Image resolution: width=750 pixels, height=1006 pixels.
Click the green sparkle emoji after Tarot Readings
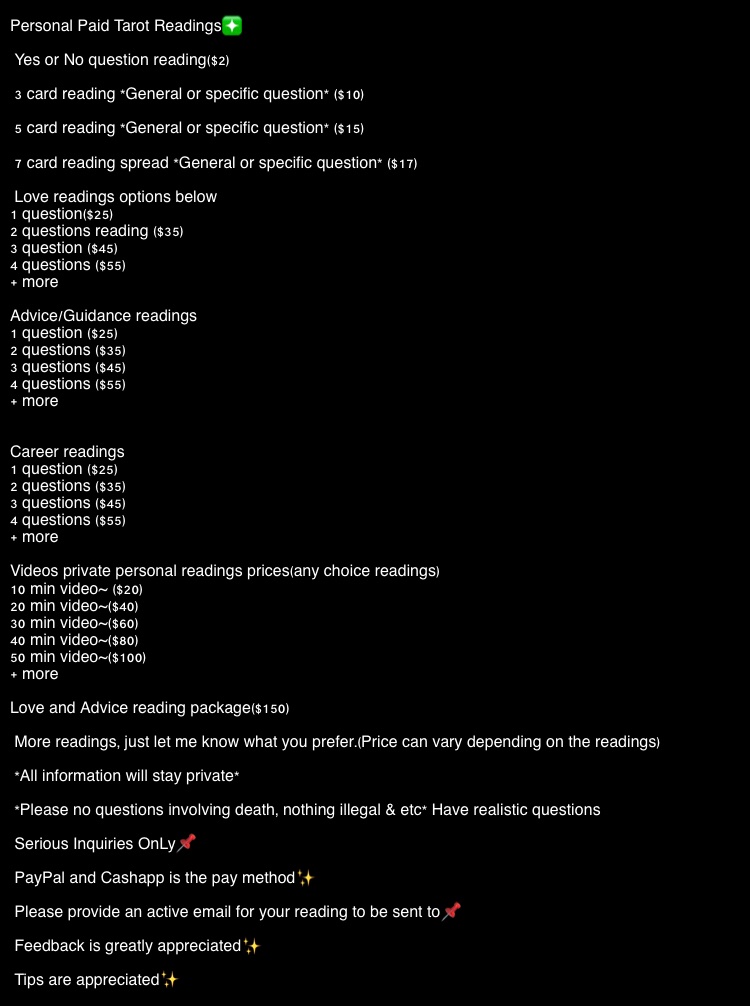coord(232,26)
